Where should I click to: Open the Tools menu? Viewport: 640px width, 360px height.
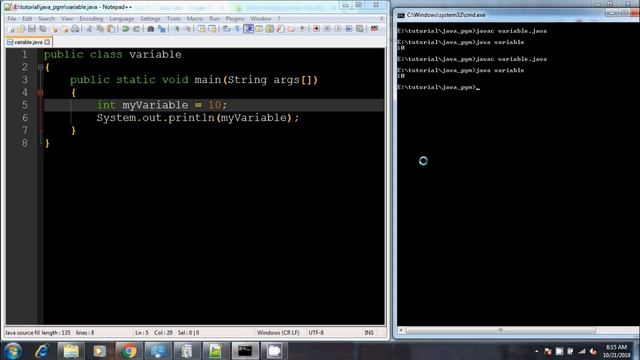pyautogui.click(x=173, y=19)
